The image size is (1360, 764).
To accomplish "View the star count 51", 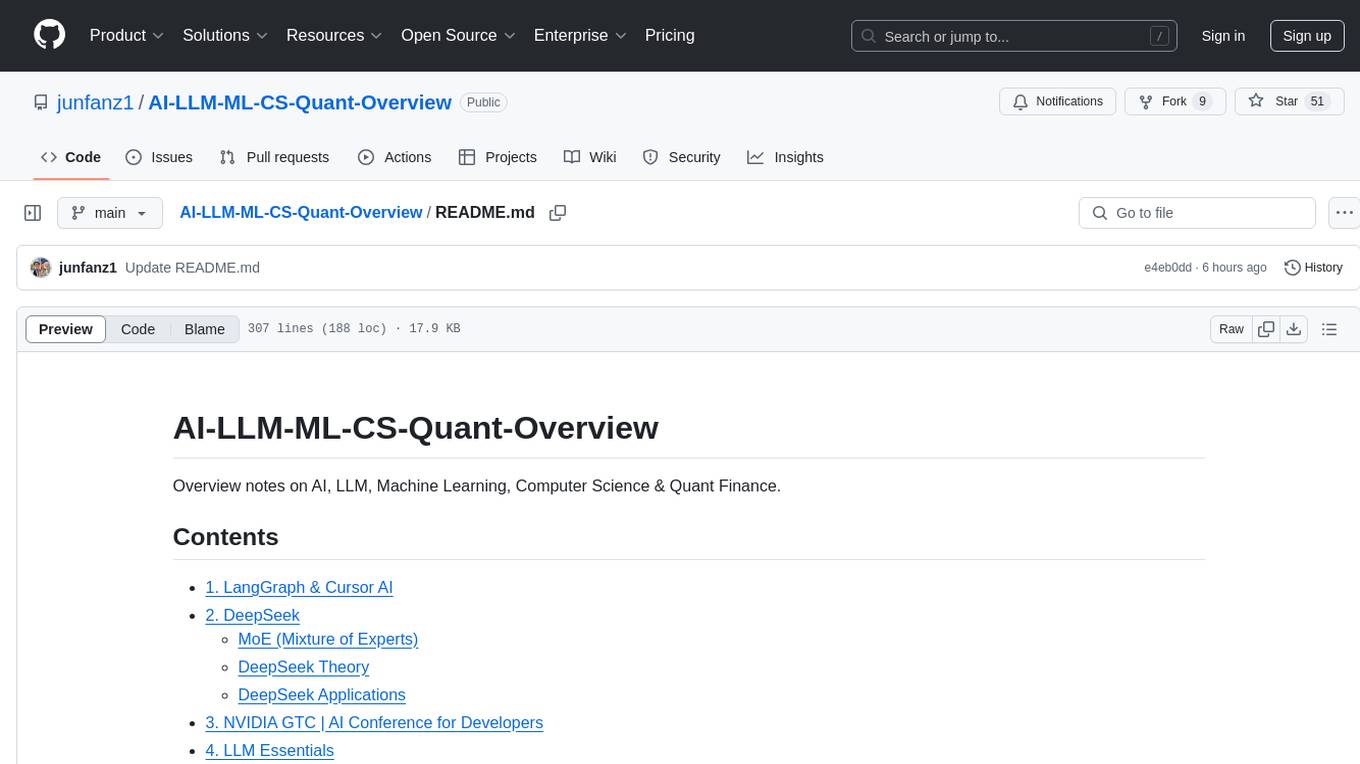I will 1317,101.
